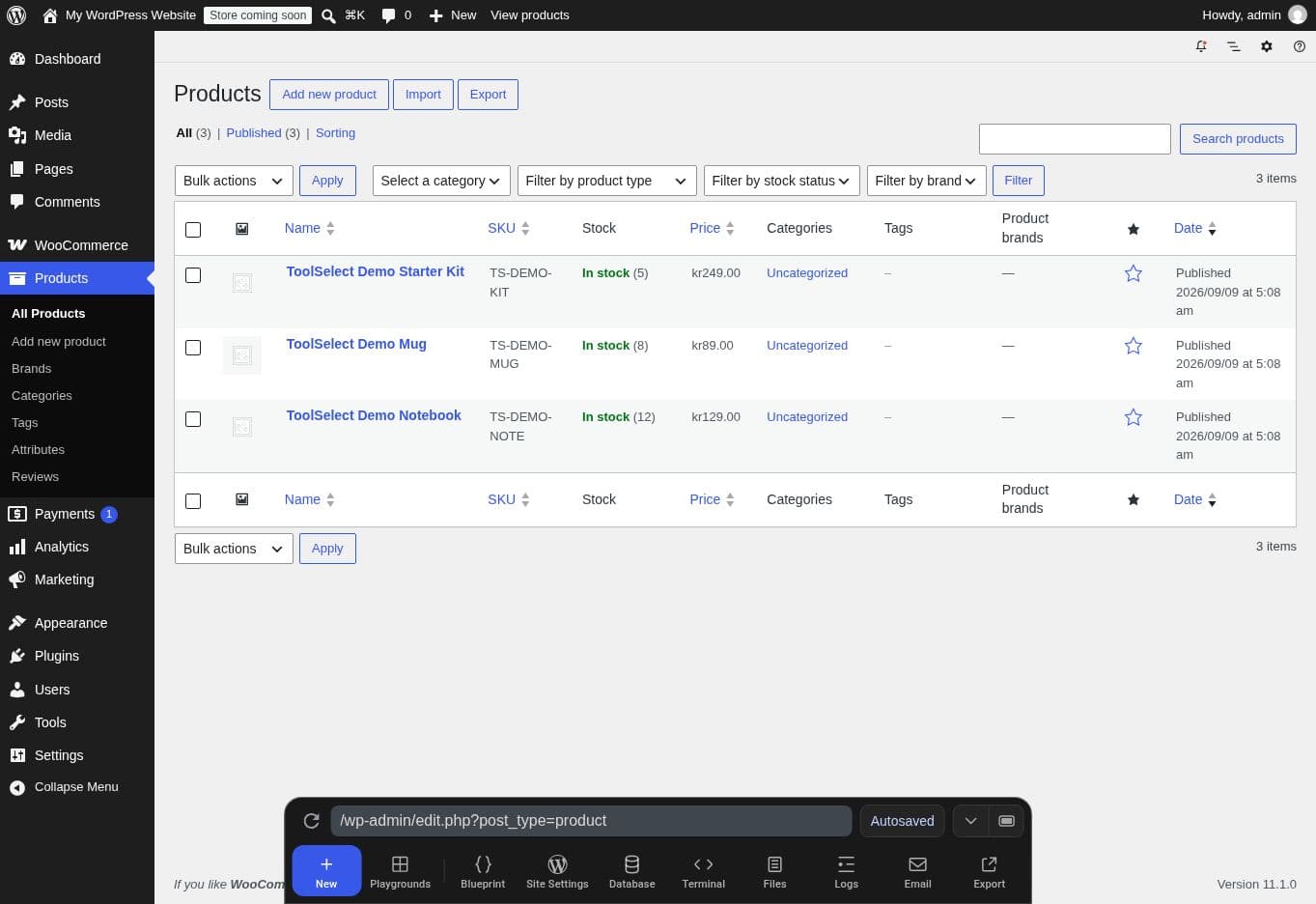Open the top Bulk actions dropdown
The height and width of the screenshot is (904, 1316).
point(234,181)
